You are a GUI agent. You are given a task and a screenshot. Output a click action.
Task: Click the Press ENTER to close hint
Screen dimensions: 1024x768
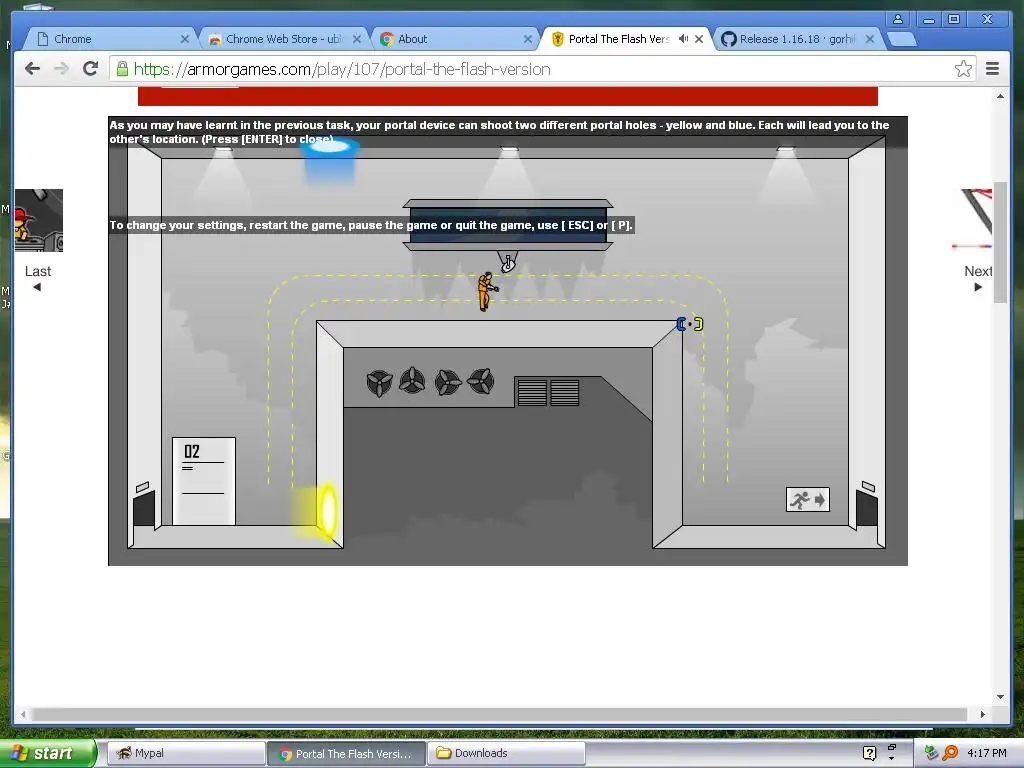(x=267, y=139)
